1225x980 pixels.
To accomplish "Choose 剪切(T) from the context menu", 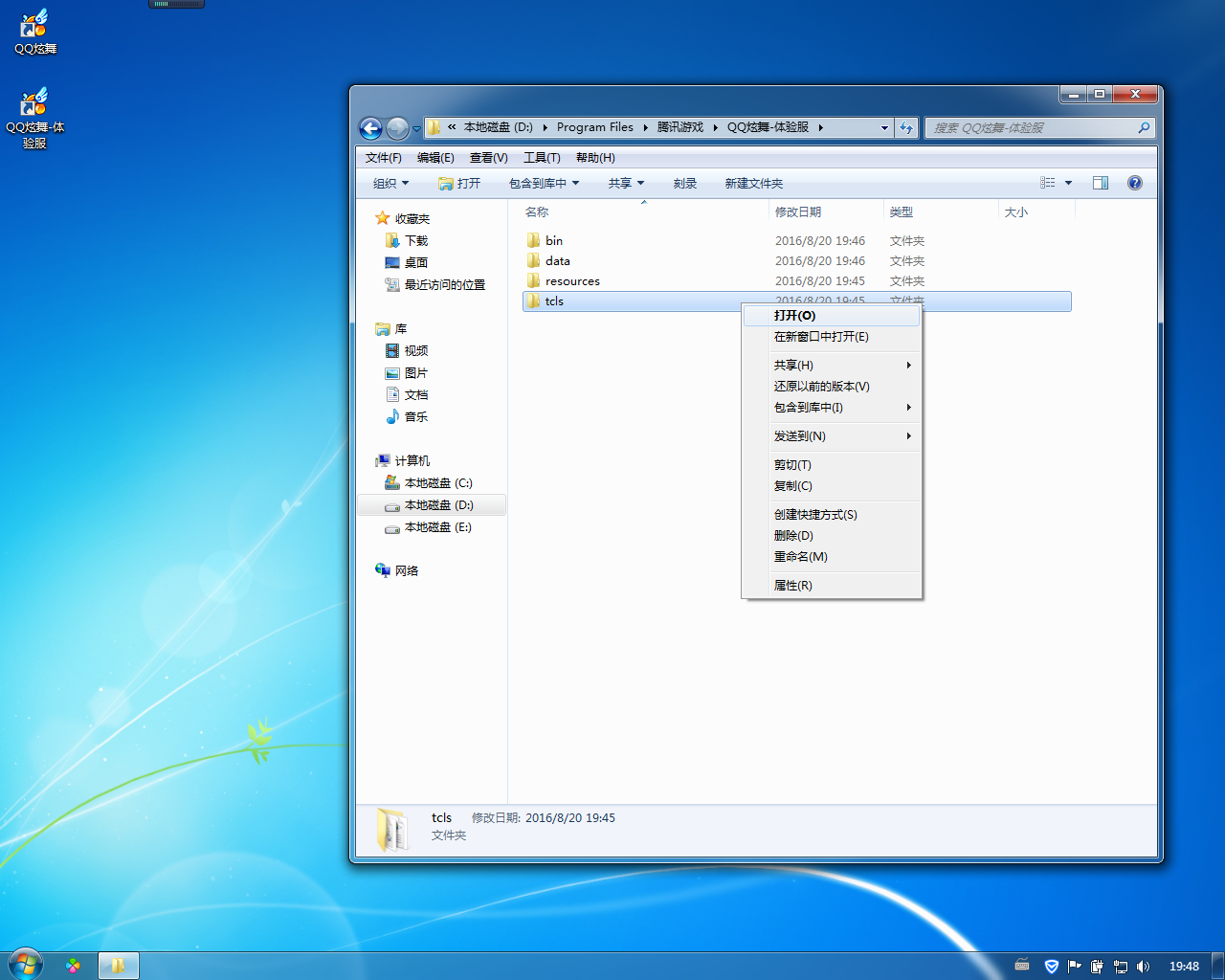I will (832, 465).
